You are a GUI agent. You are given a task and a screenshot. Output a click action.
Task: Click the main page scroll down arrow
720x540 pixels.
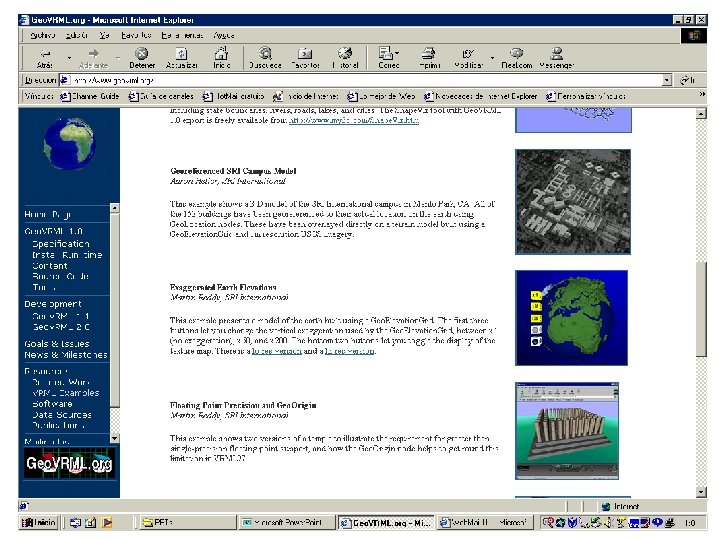(701, 492)
